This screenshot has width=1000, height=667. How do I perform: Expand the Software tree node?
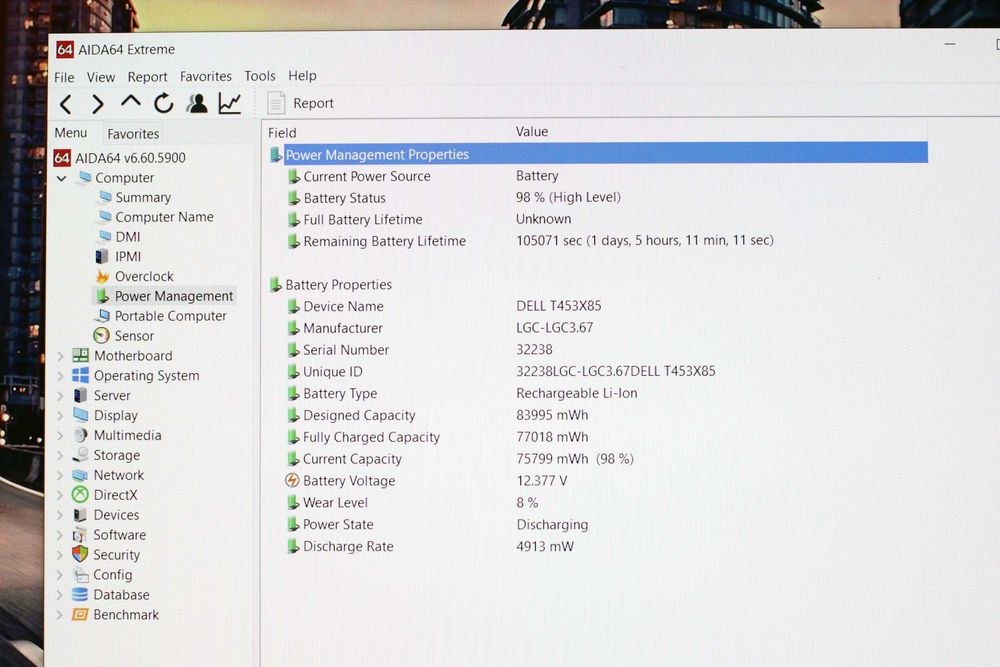click(x=61, y=535)
